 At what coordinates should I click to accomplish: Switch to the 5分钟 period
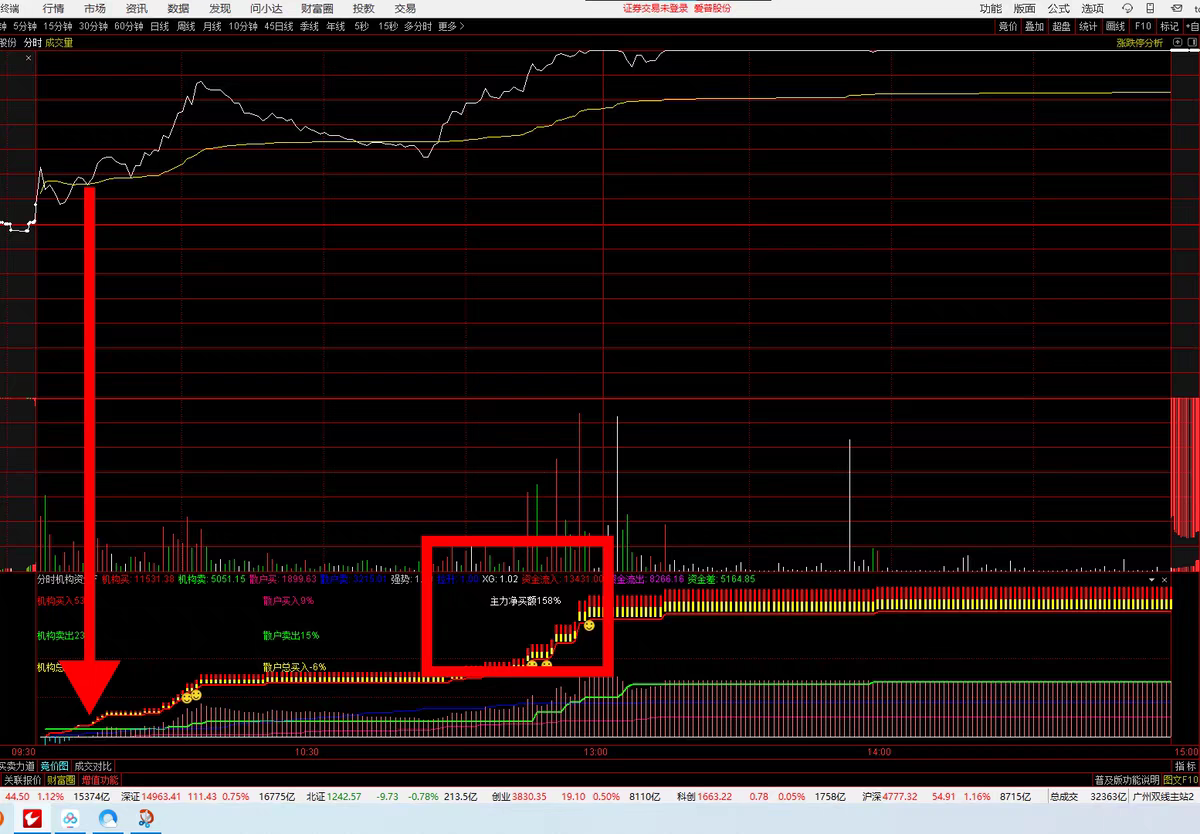25,26
